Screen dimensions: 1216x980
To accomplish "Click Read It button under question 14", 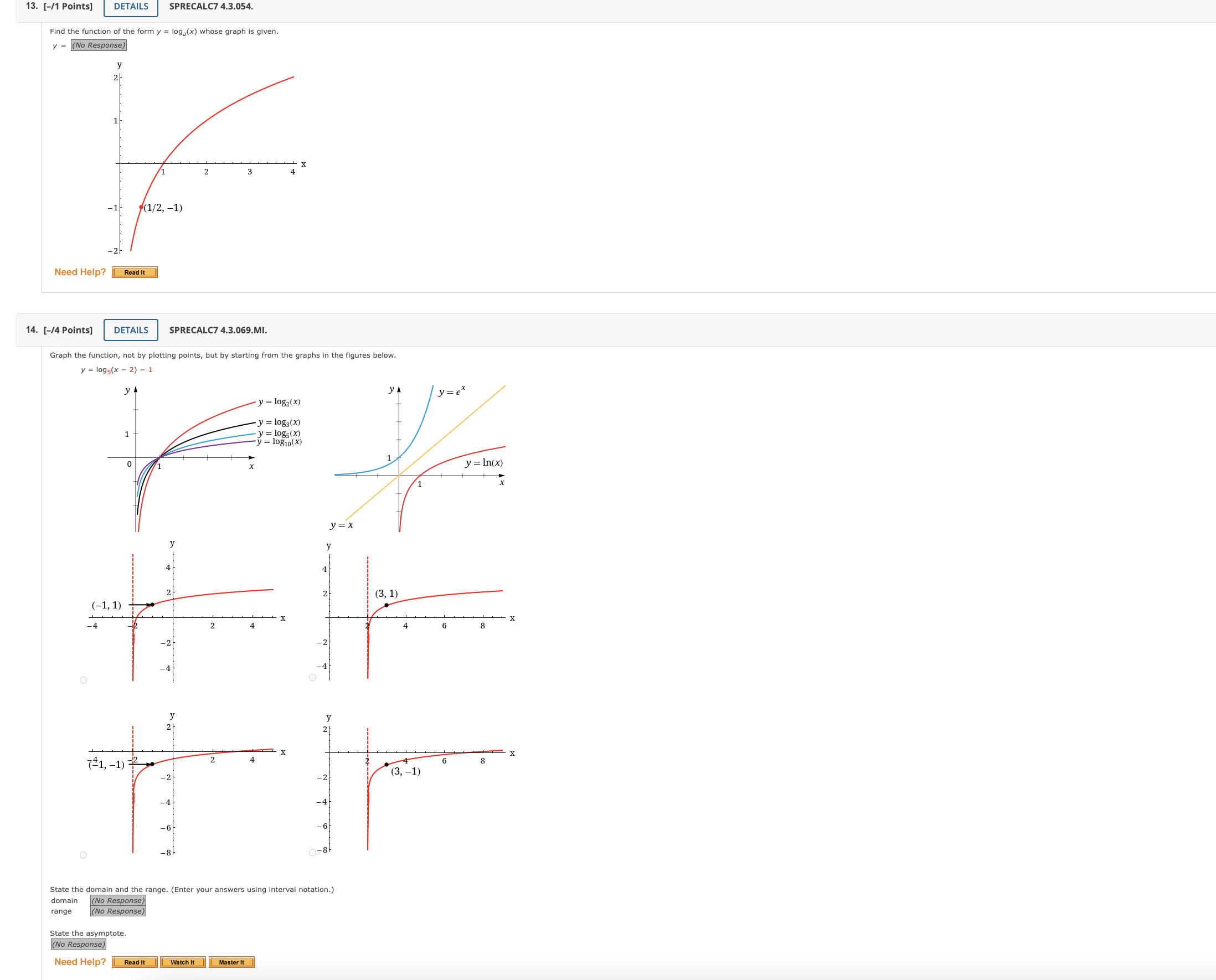I will click(135, 962).
